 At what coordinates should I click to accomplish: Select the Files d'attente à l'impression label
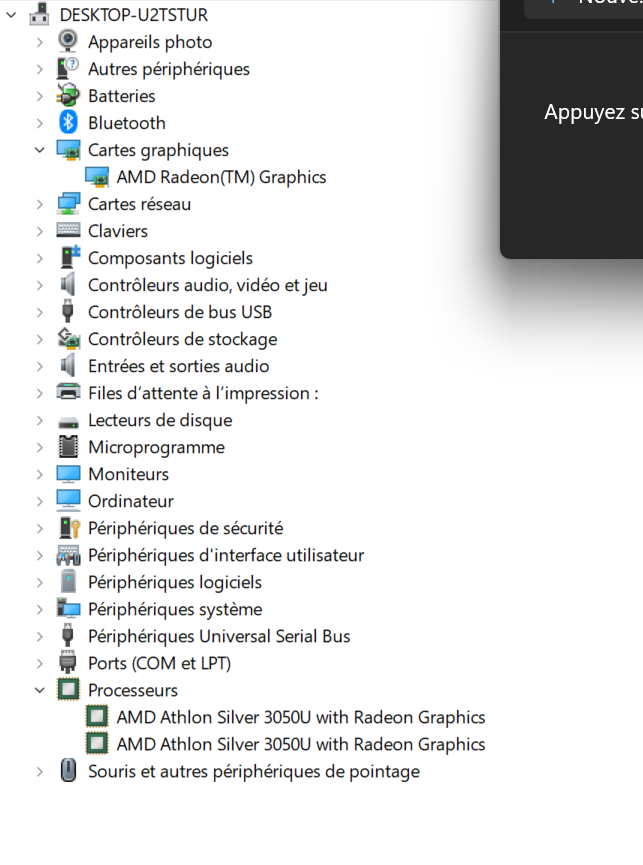point(203,393)
